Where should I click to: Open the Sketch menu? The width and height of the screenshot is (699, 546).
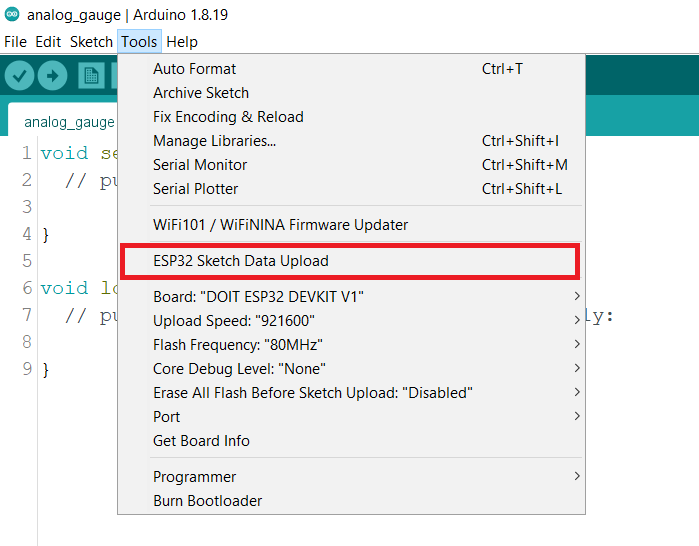[91, 42]
